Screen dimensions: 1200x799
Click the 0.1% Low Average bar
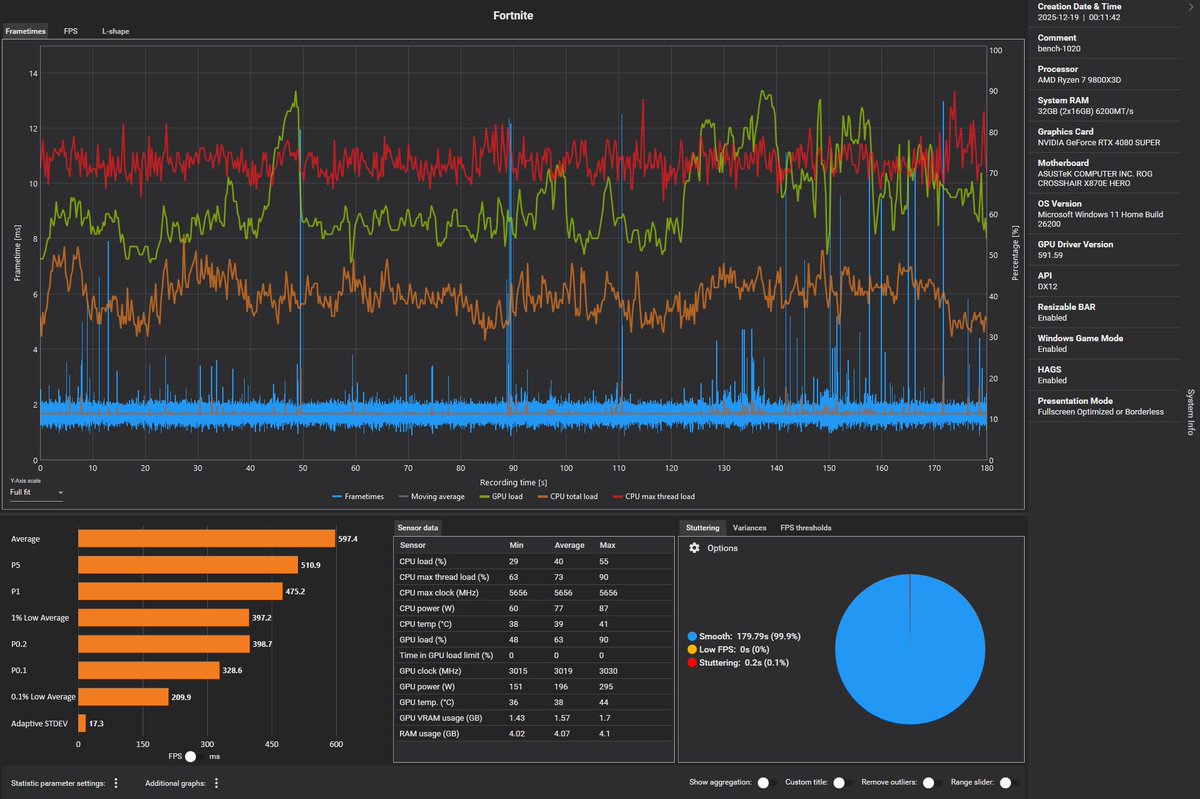(x=123, y=696)
